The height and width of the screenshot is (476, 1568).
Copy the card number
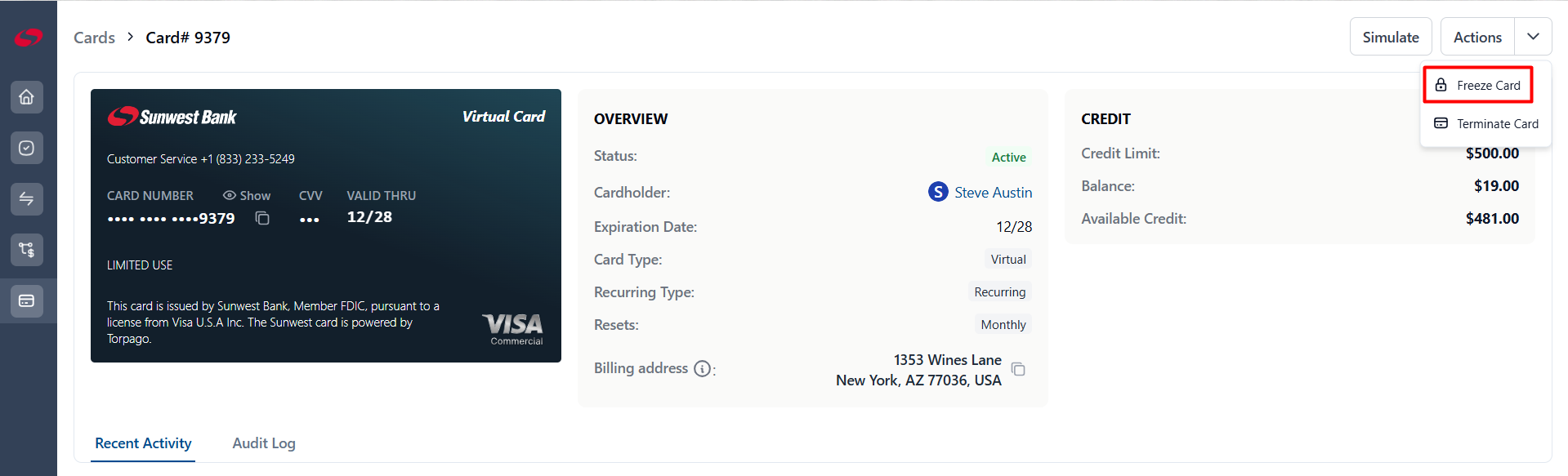[x=262, y=218]
